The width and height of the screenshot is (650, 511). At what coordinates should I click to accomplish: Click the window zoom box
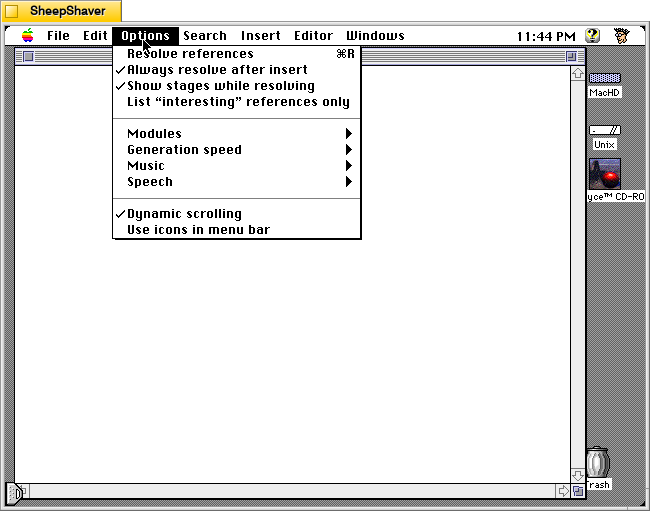(571, 56)
